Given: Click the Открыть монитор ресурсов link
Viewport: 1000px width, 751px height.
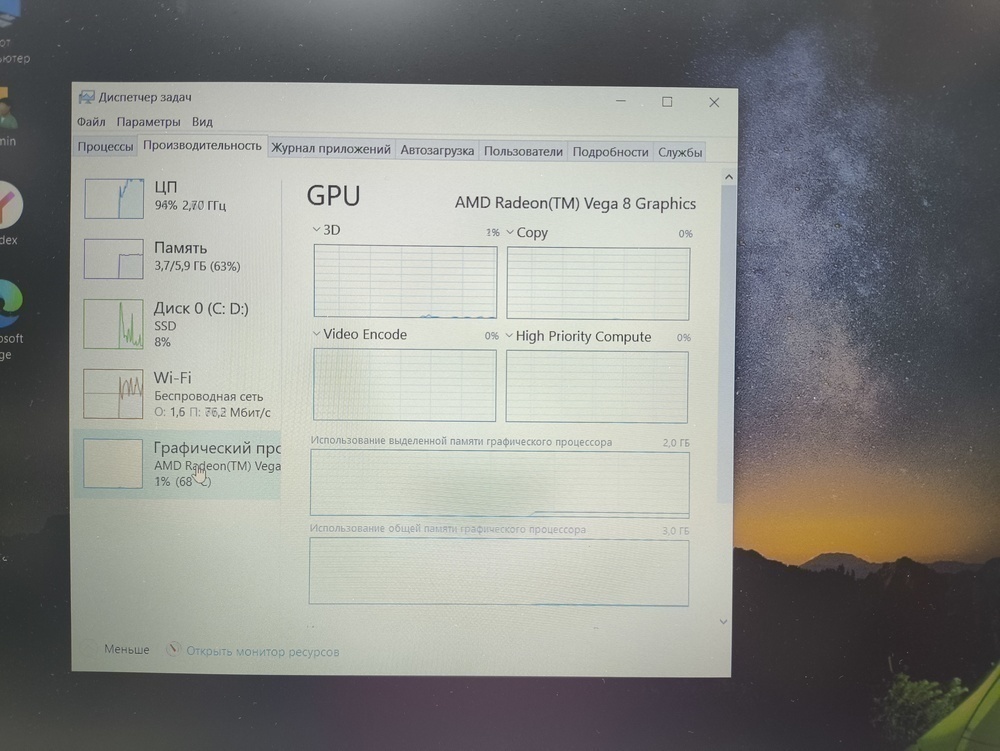Looking at the screenshot, I should pos(263,652).
